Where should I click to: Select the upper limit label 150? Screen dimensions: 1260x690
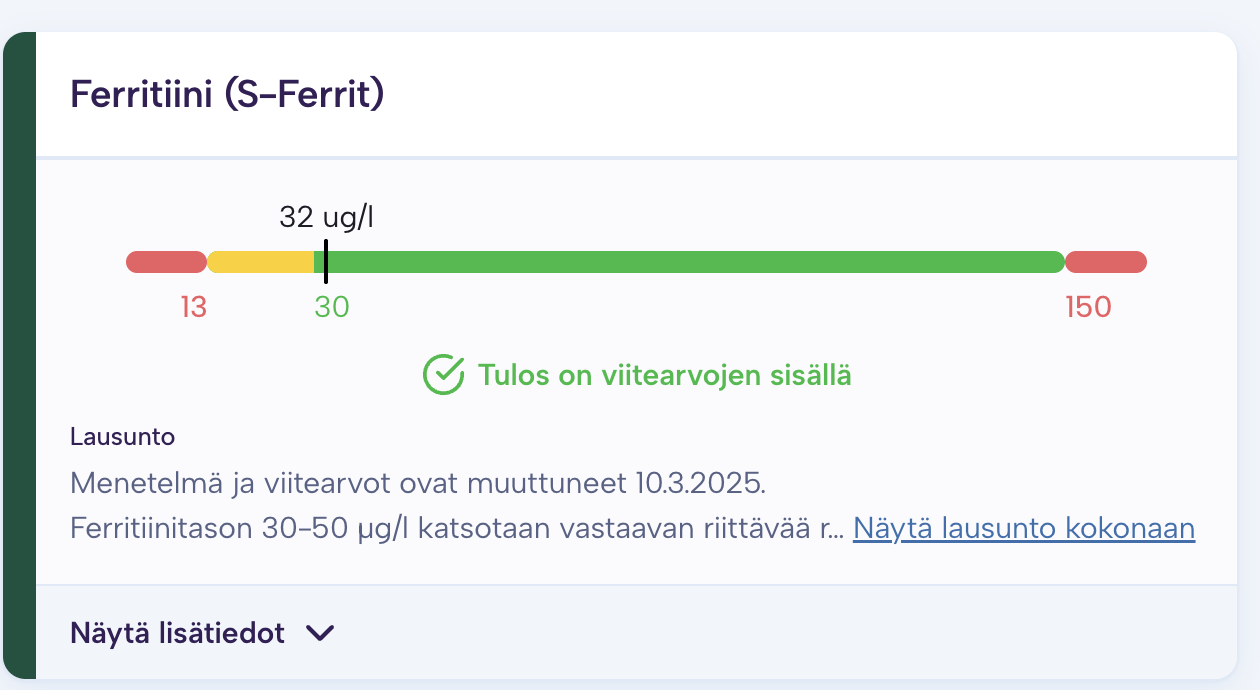[1086, 308]
